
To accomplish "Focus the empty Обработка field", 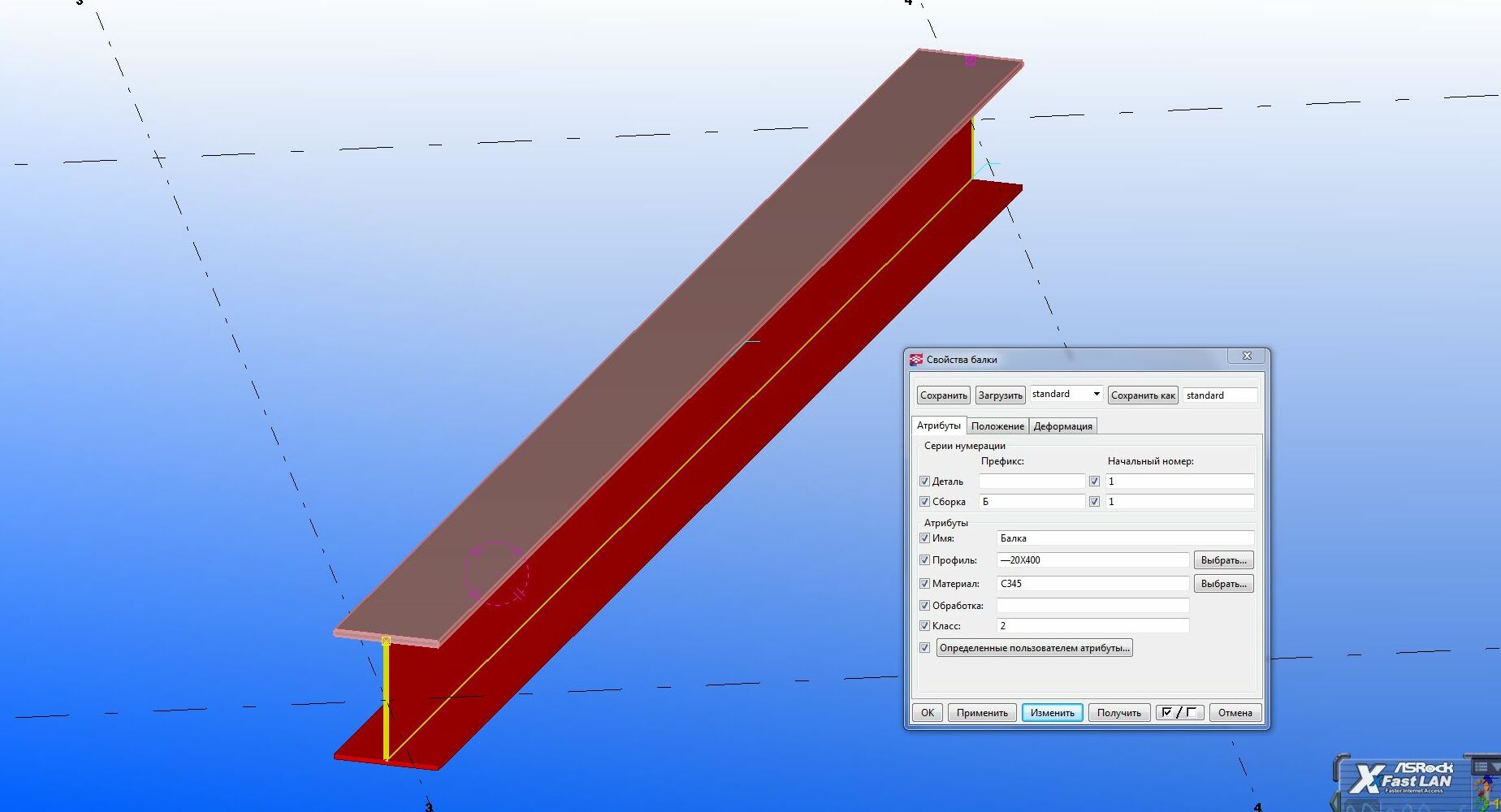I will (x=1092, y=606).
